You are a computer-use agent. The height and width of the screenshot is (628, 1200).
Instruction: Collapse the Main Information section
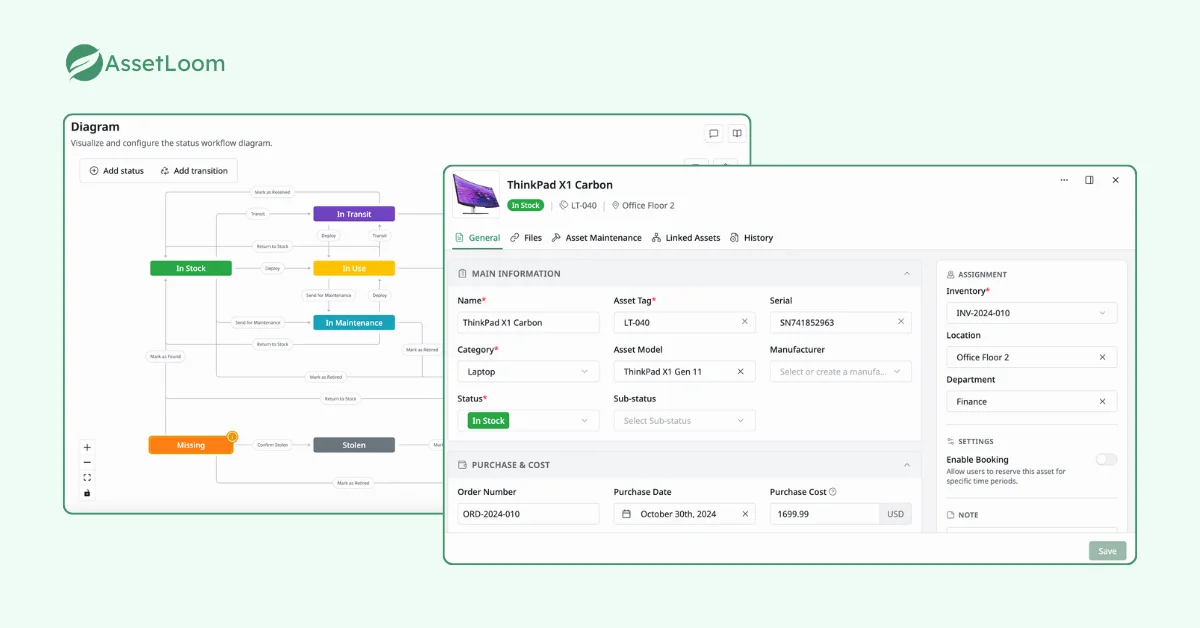(x=907, y=273)
